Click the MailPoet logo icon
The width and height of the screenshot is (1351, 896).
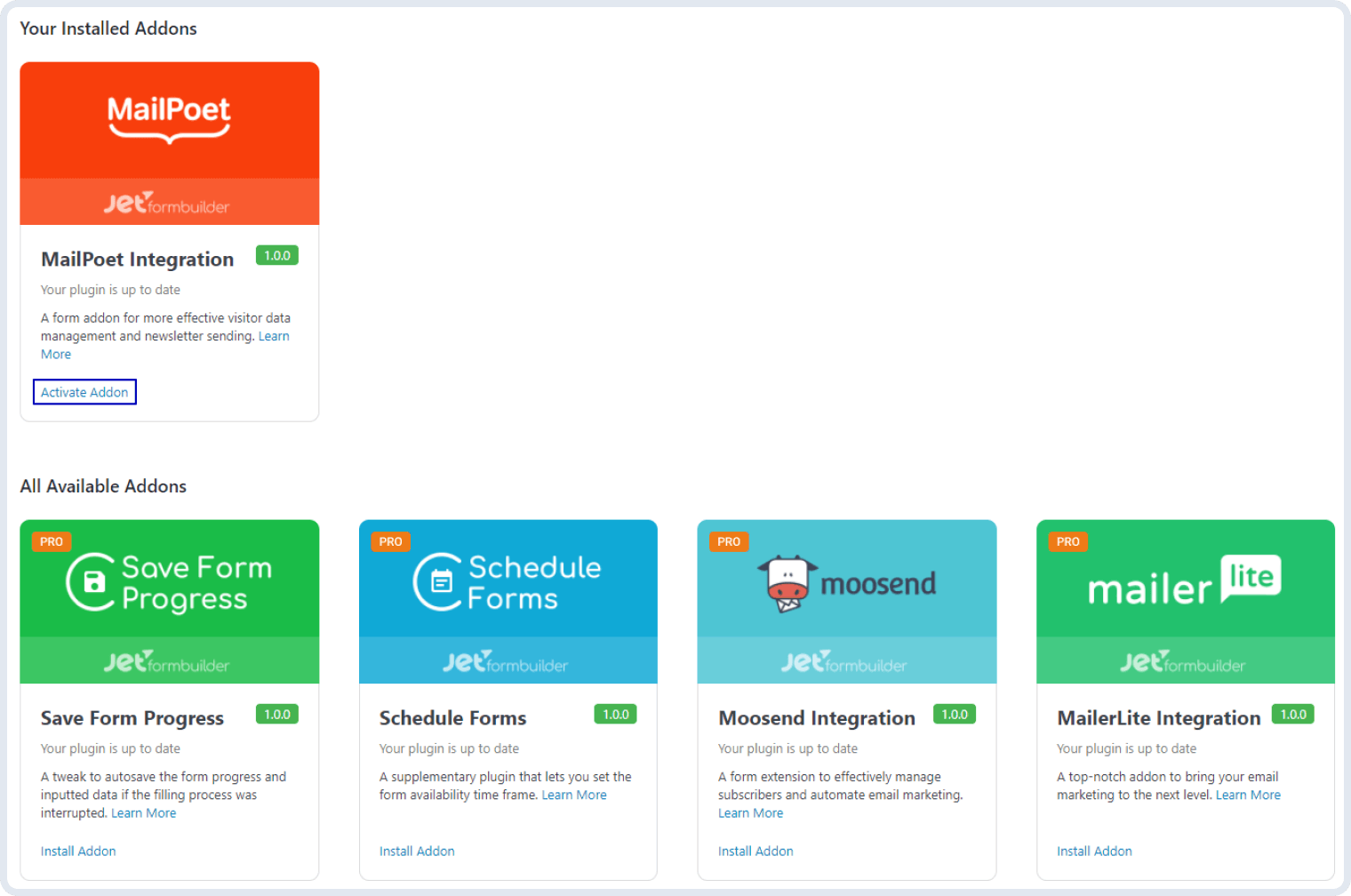[x=168, y=118]
